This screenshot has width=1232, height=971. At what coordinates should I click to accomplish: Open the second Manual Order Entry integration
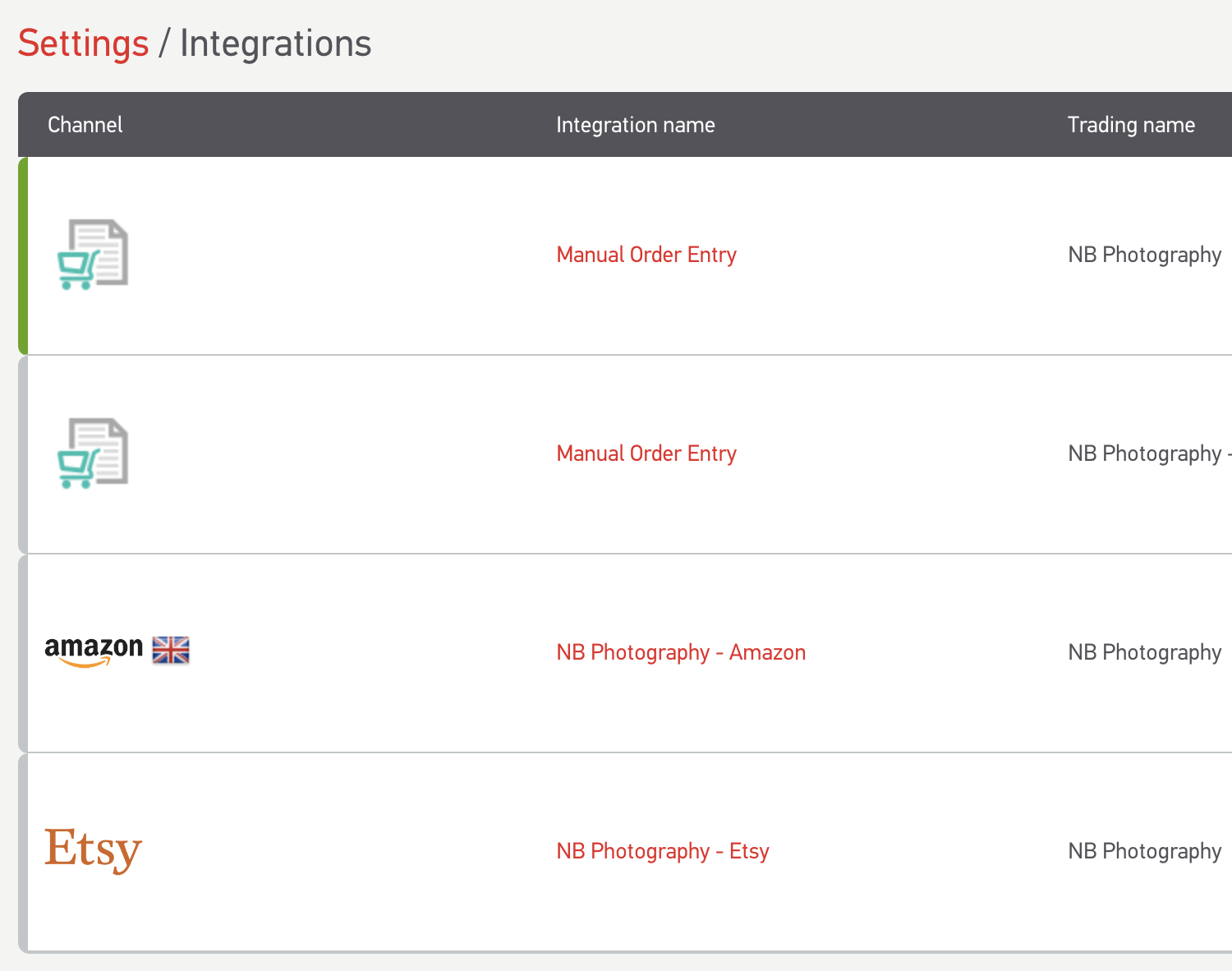coord(646,453)
